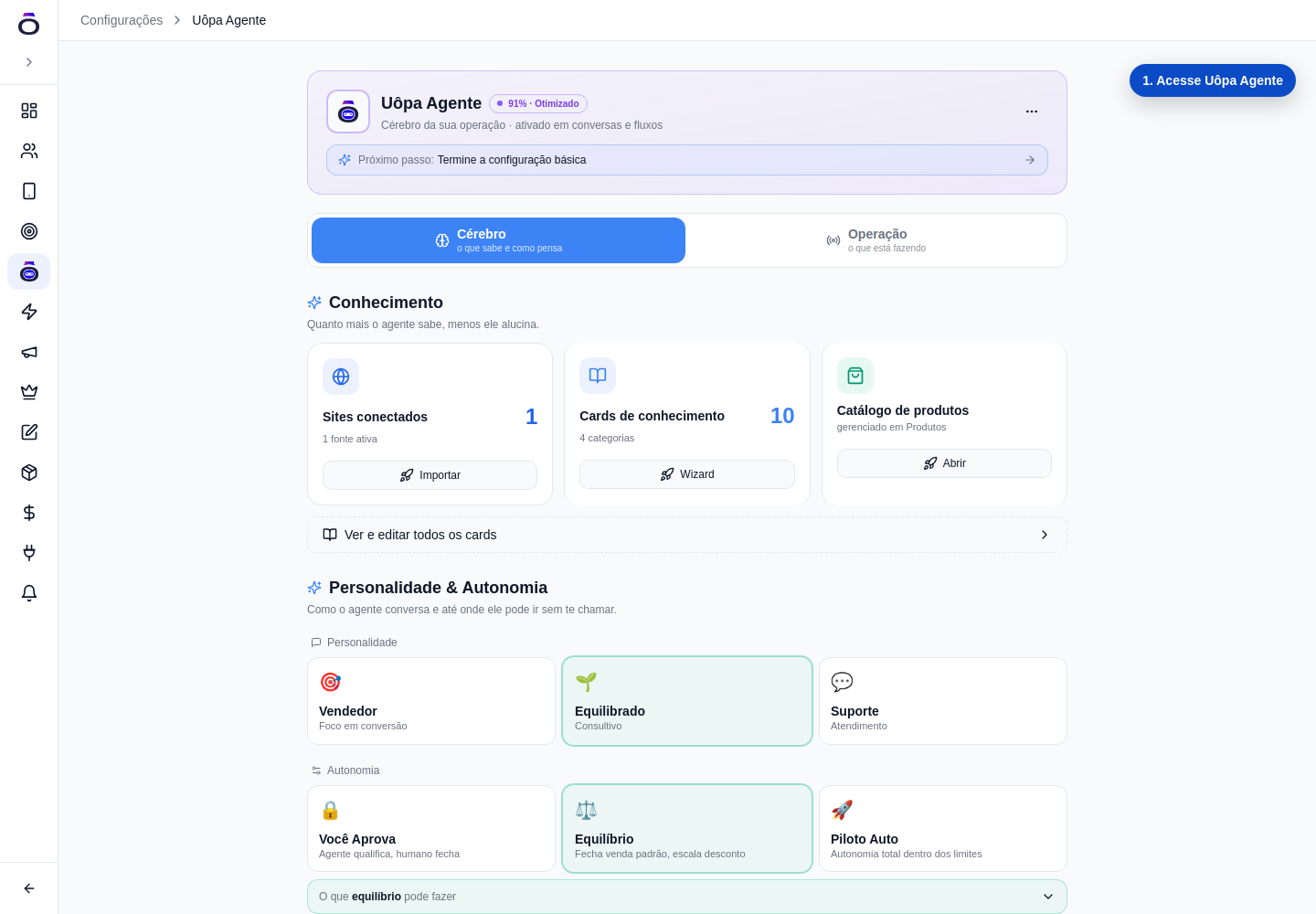Open the three-dots menu in agent card
The image size is (1316, 914).
coord(1032,112)
